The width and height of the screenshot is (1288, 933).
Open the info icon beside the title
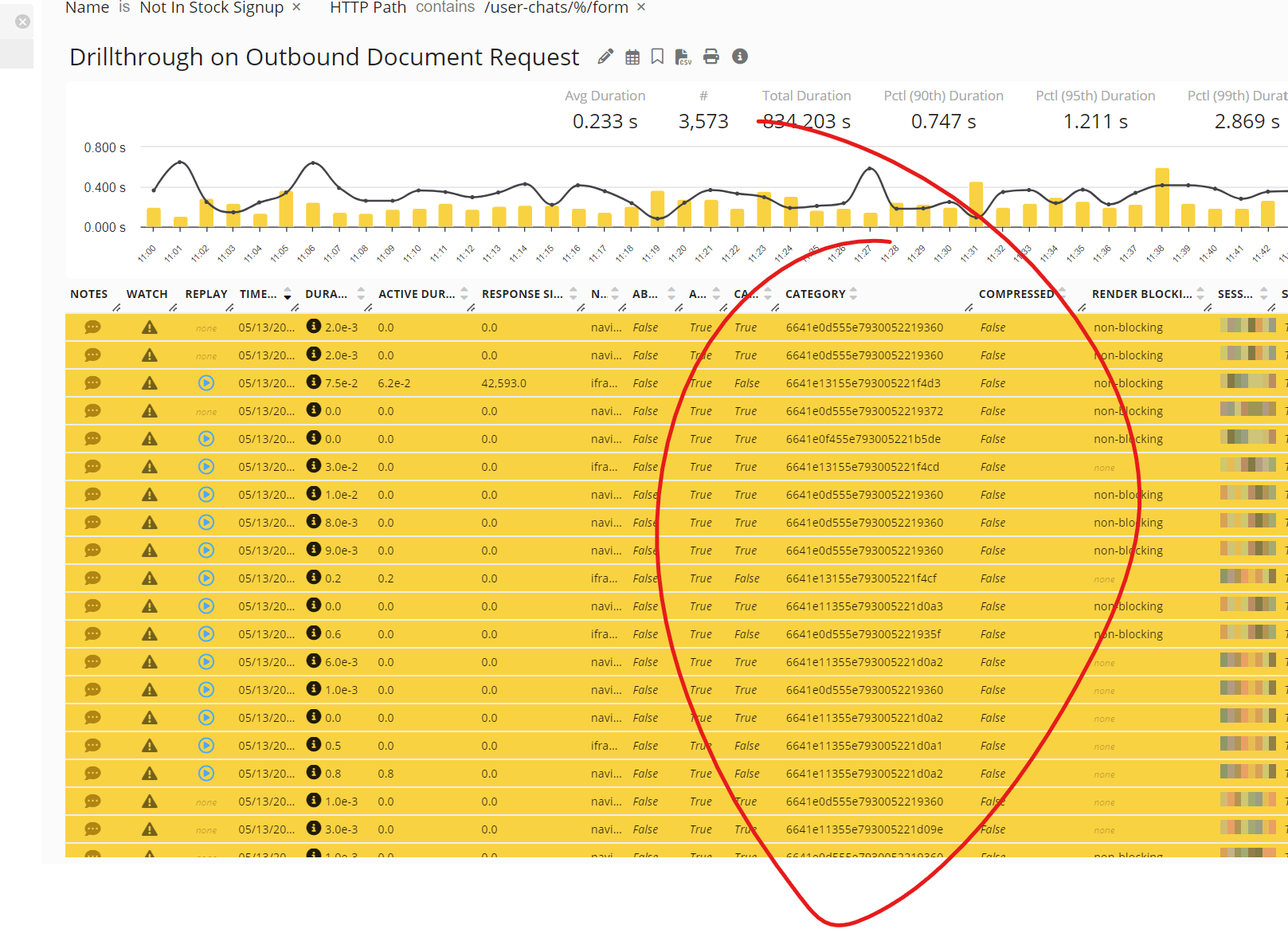pyautogui.click(x=740, y=56)
